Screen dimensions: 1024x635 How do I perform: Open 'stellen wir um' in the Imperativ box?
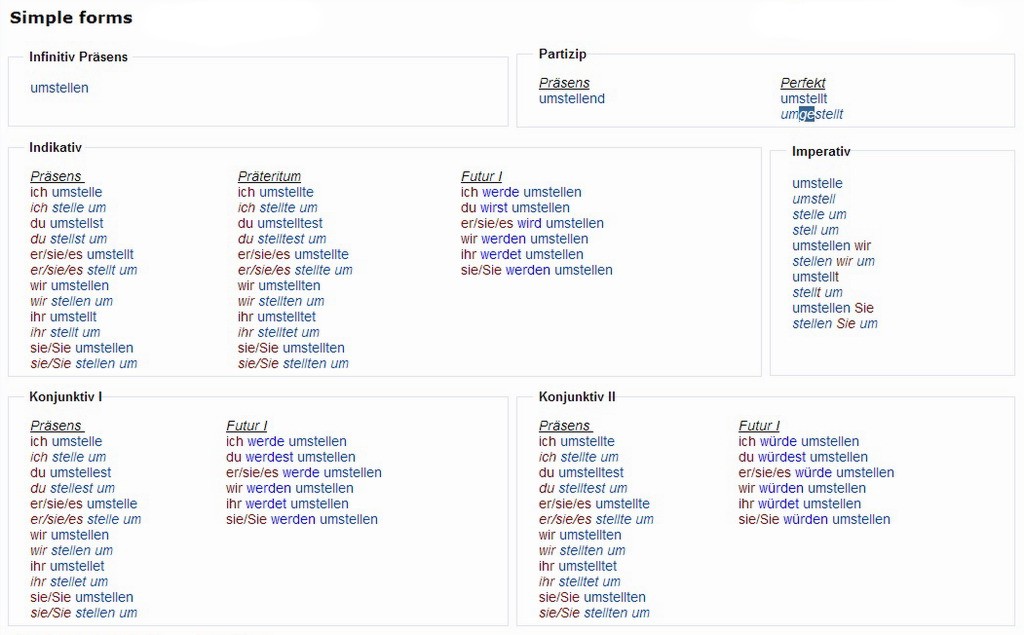tap(833, 261)
